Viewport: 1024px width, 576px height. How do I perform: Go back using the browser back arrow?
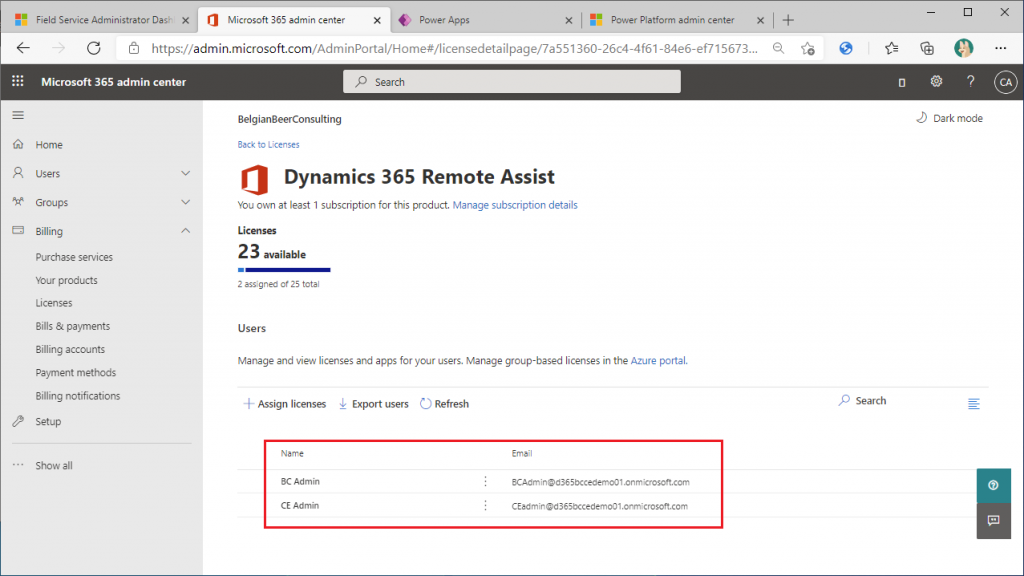coord(24,48)
